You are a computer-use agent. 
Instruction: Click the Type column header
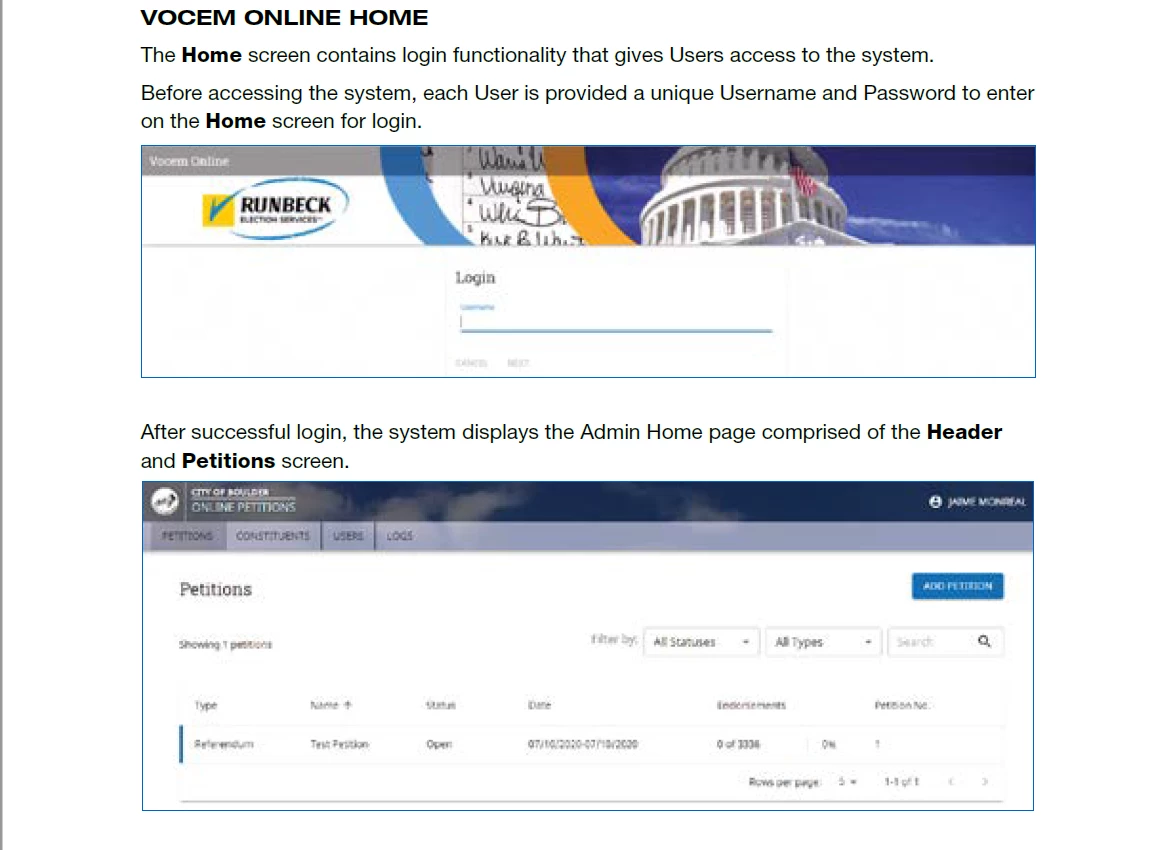(x=205, y=705)
